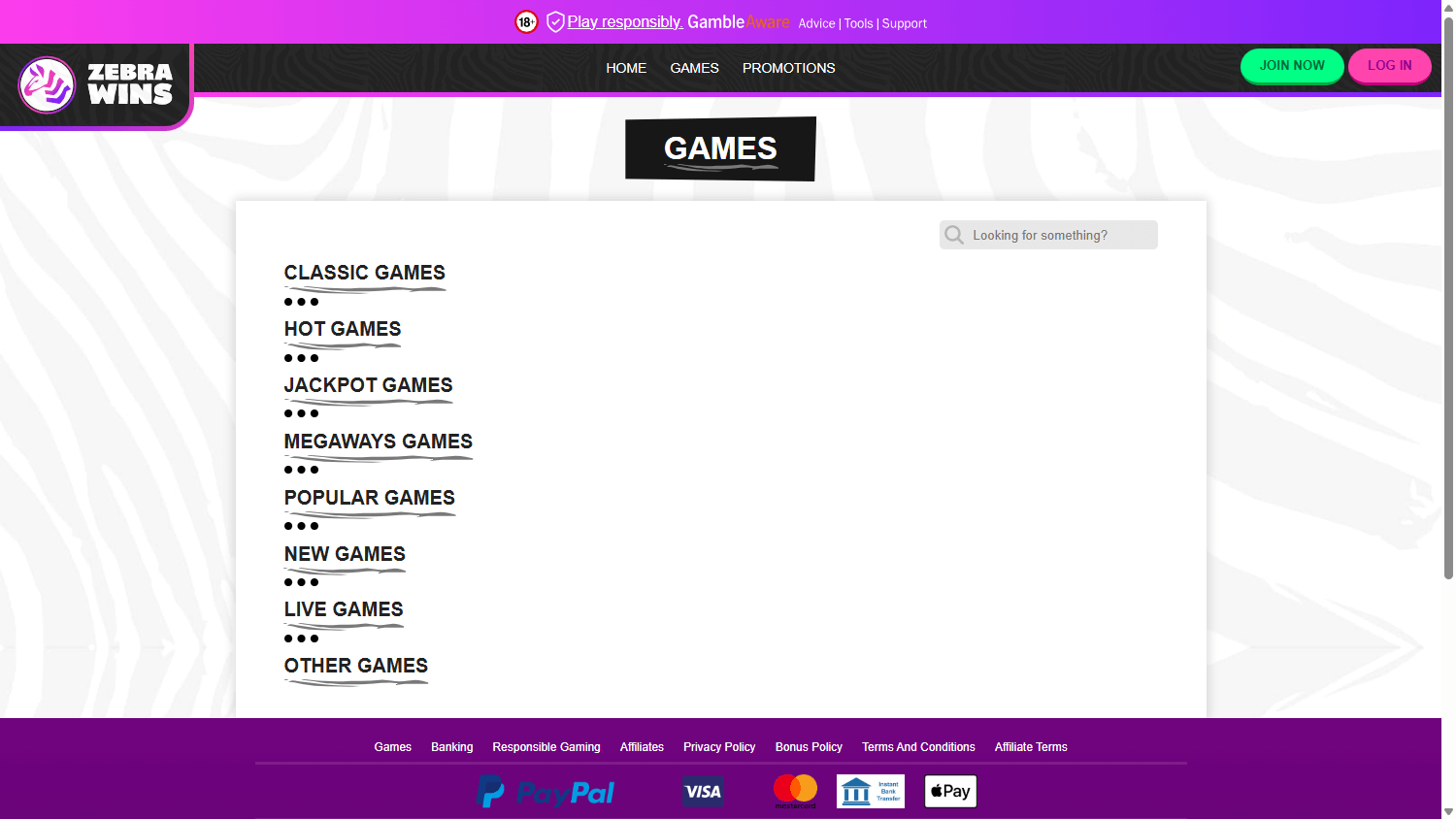This screenshot has width=1456, height=819.
Task: Select the Visa payment icon
Action: 703,791
